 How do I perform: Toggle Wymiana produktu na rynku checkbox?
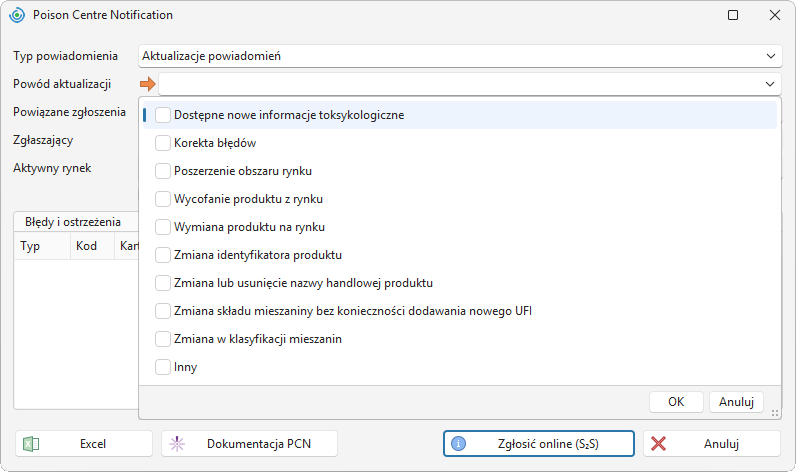163,227
